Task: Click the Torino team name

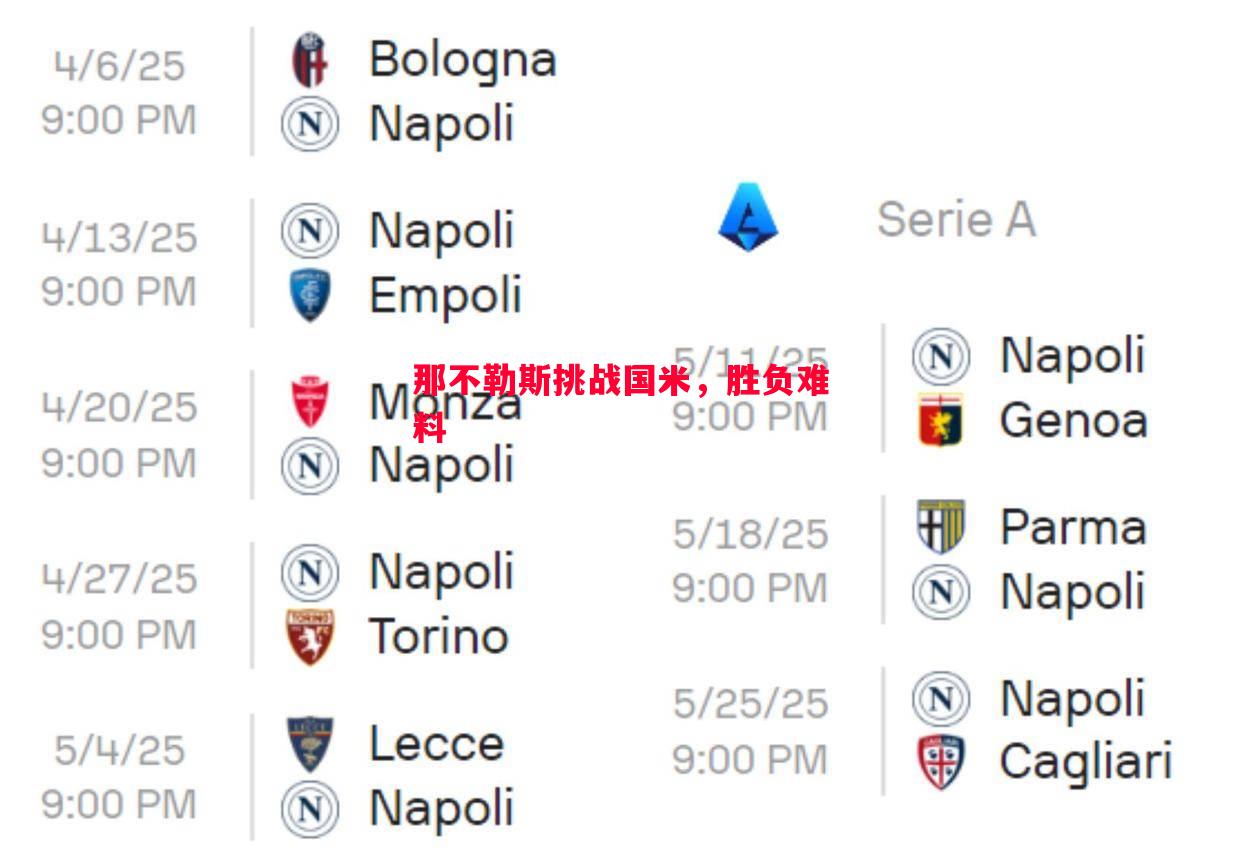Action: pos(439,637)
